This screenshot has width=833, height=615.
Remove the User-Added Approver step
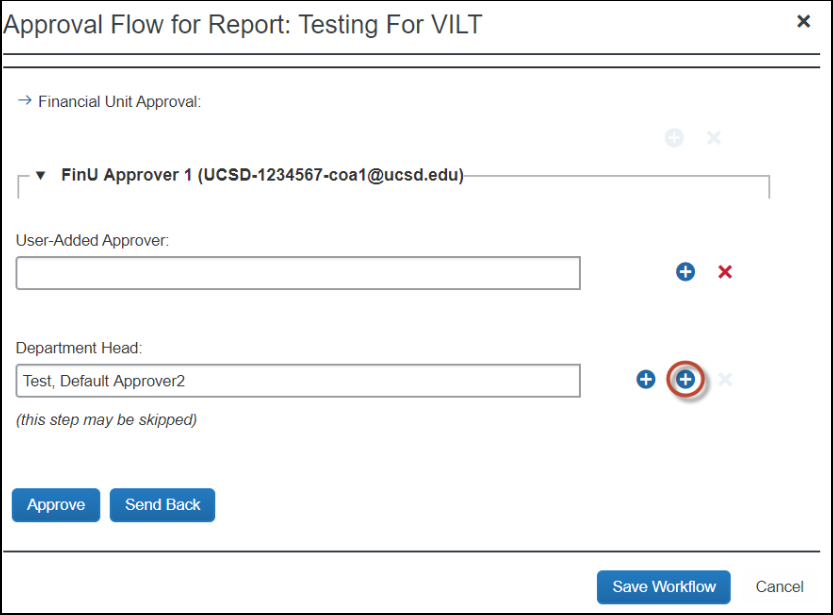pyautogui.click(x=725, y=272)
